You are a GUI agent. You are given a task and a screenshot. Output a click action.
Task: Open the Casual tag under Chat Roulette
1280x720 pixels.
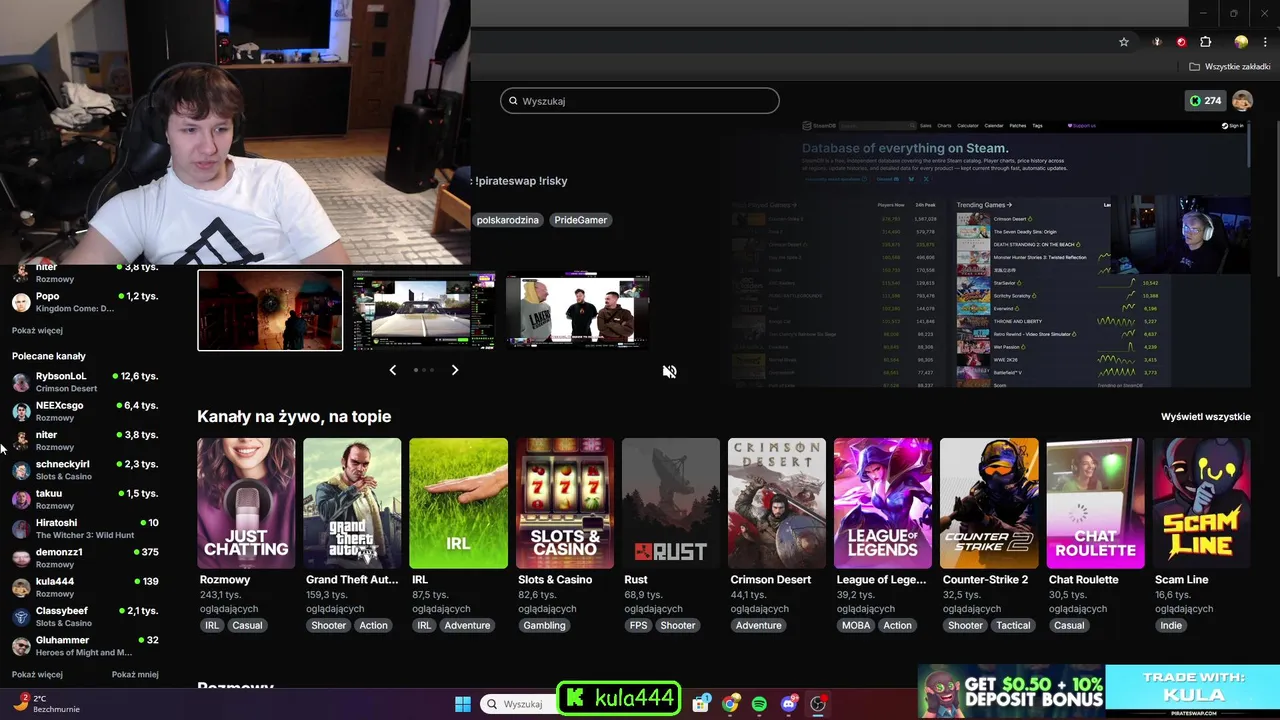point(1069,625)
